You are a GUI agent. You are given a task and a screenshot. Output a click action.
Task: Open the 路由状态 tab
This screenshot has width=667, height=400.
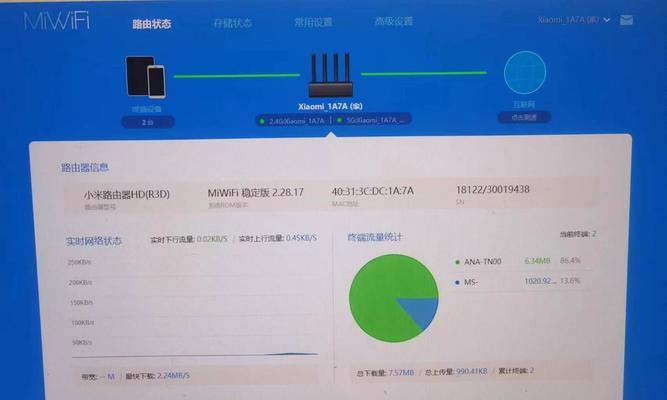click(152, 24)
